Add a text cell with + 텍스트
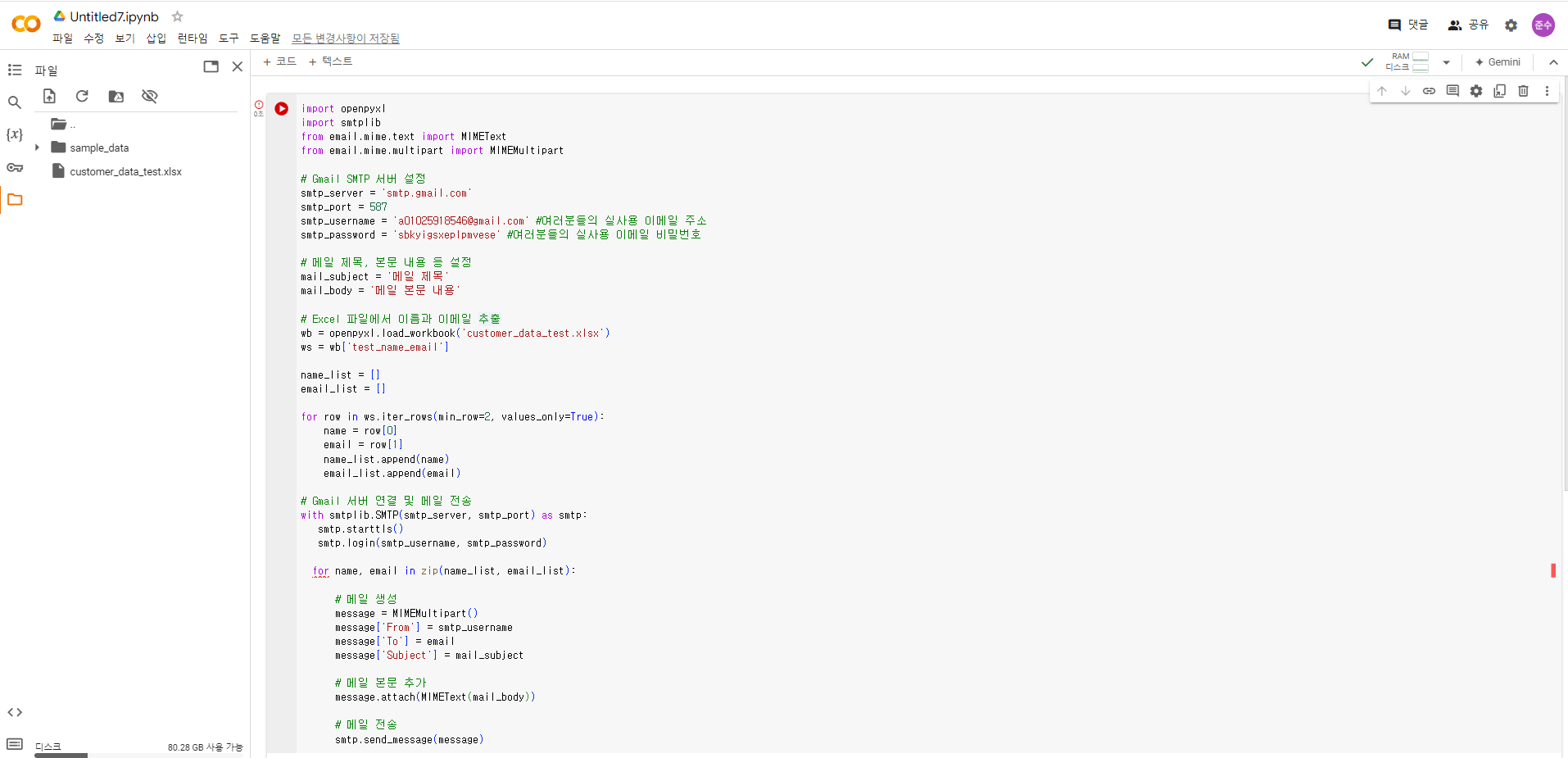The image size is (1568, 758). (x=331, y=61)
